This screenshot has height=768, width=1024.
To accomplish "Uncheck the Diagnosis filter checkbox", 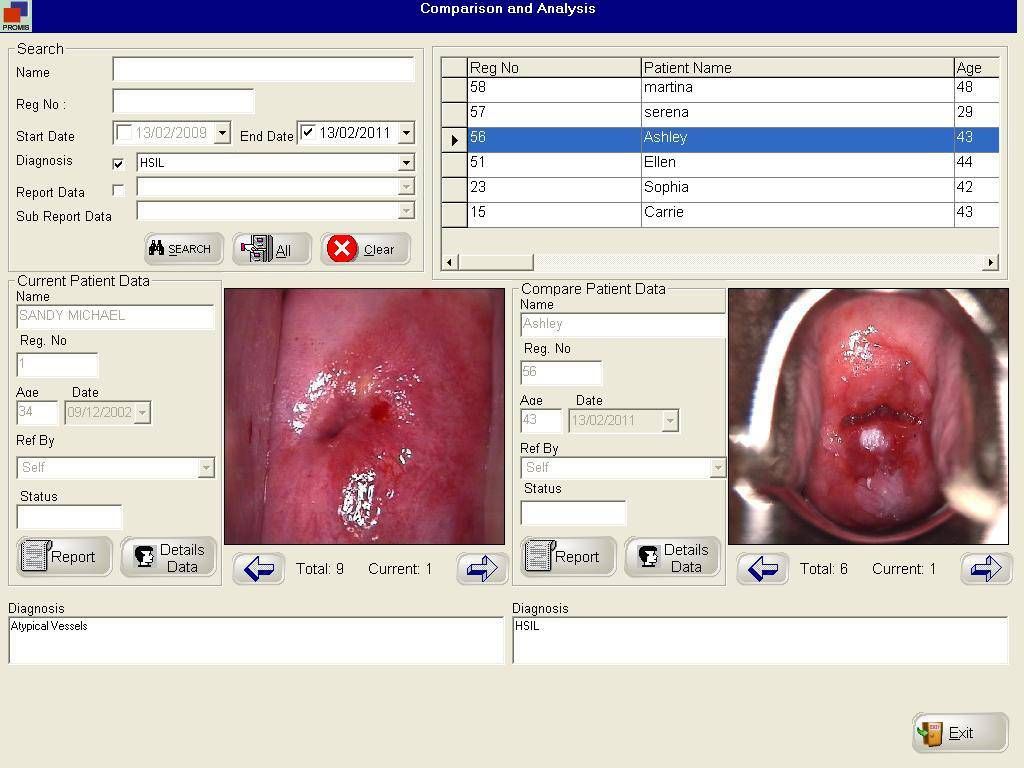I will click(119, 163).
